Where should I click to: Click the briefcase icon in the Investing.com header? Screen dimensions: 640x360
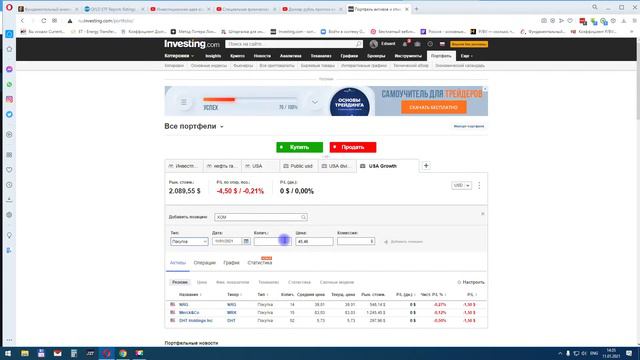pos(418,44)
